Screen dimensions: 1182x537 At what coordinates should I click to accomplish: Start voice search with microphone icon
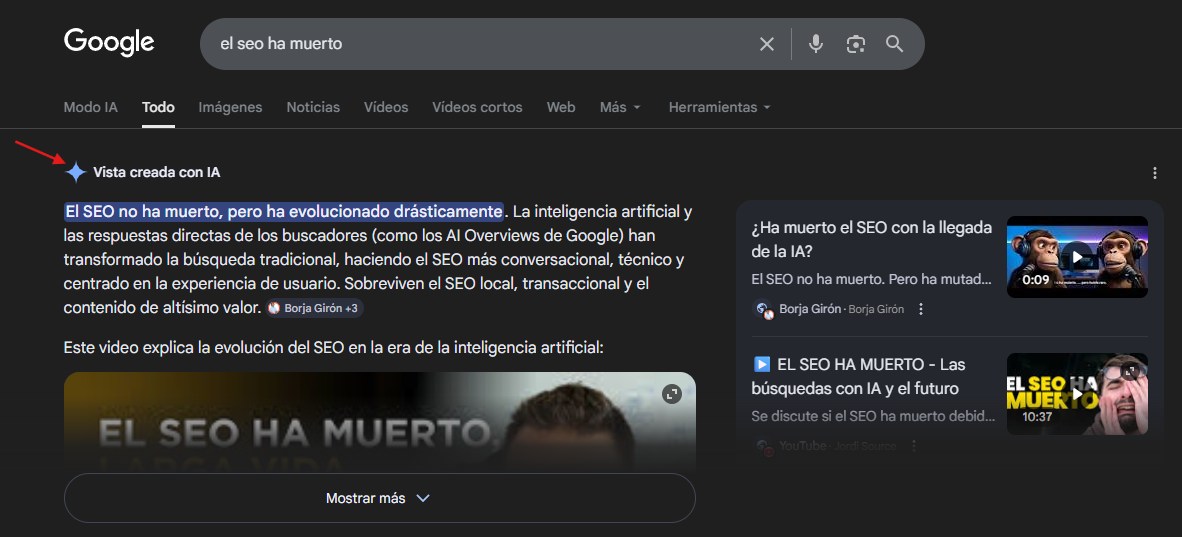click(x=816, y=44)
